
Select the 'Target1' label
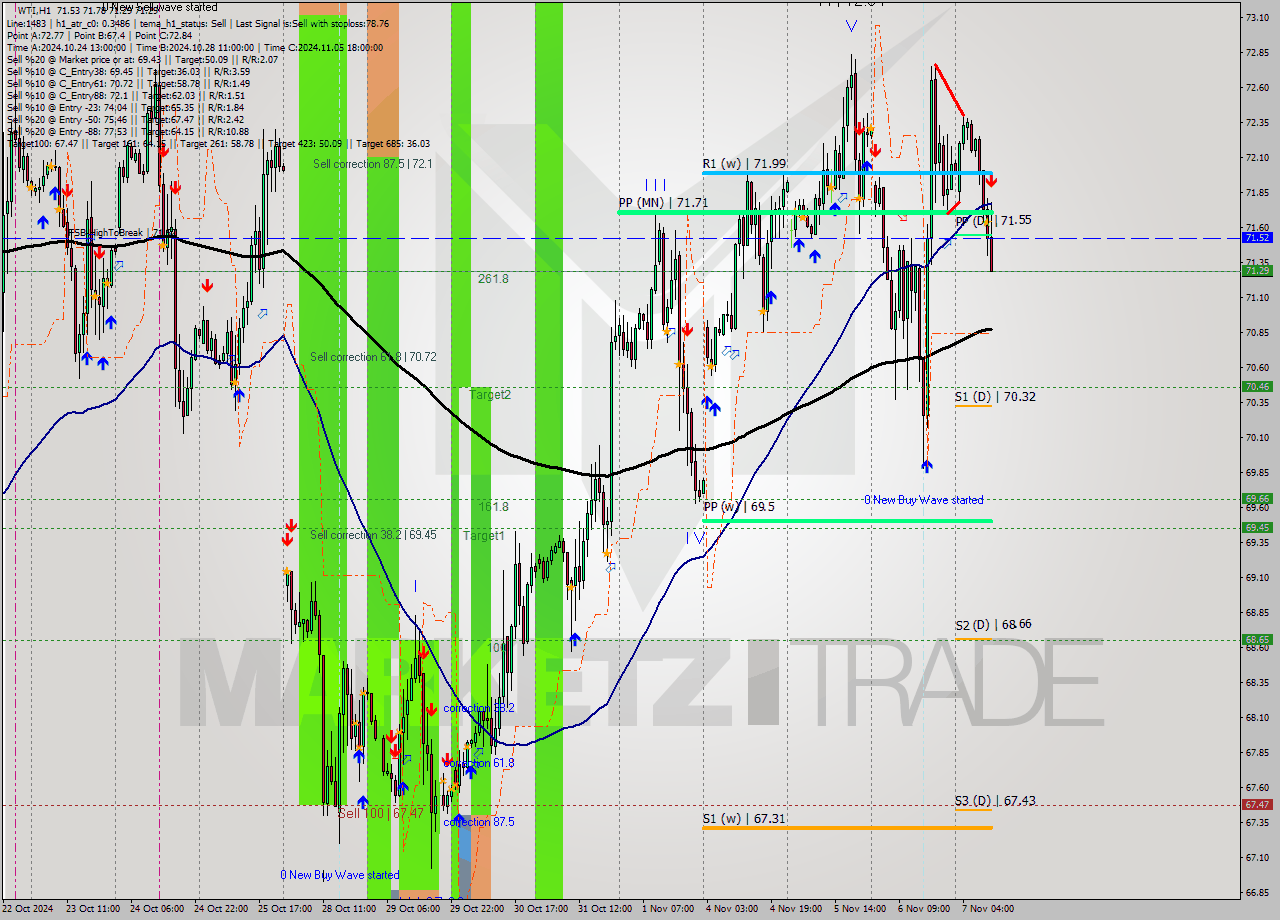(x=484, y=536)
